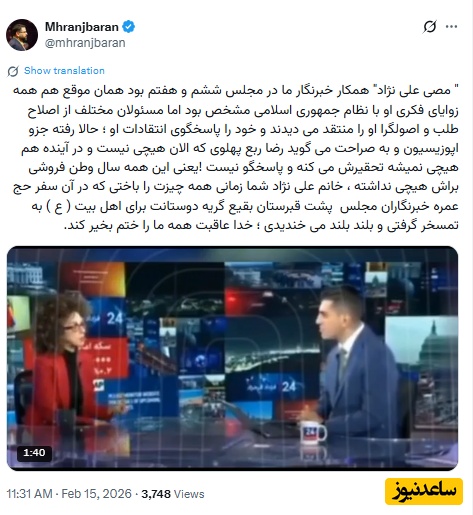The image size is (473, 515).
Task: Click the yellow Saednews logo watermark
Action: pyautogui.click(x=424, y=491)
